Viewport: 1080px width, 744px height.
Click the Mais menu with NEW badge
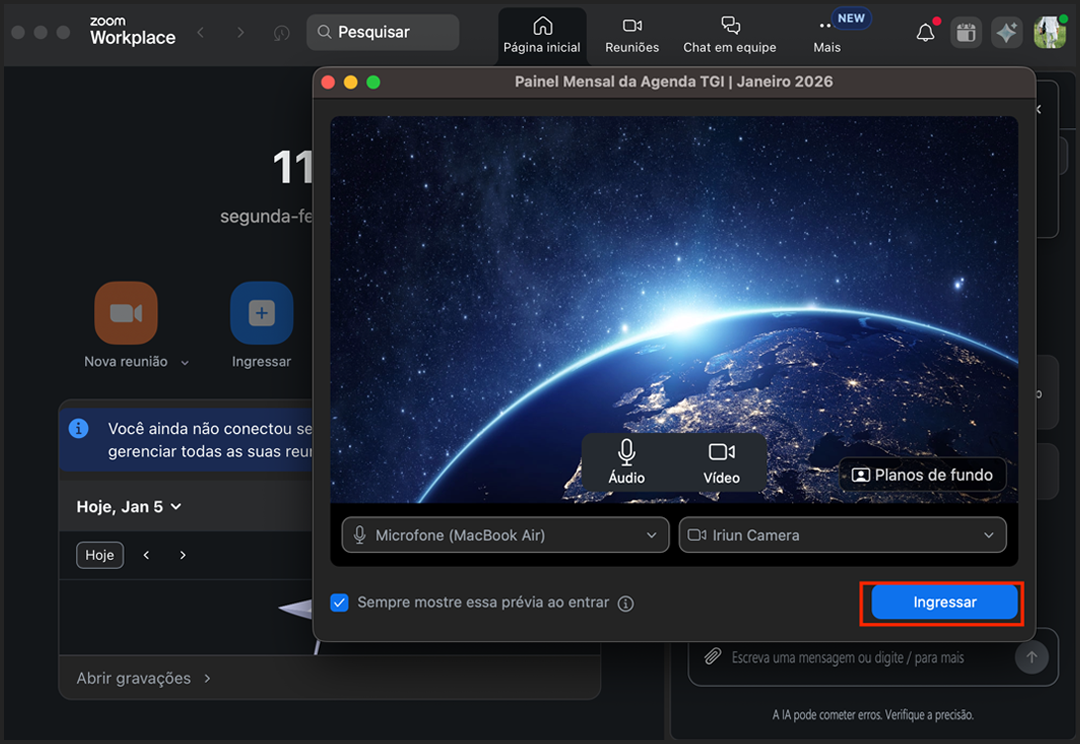[x=827, y=35]
